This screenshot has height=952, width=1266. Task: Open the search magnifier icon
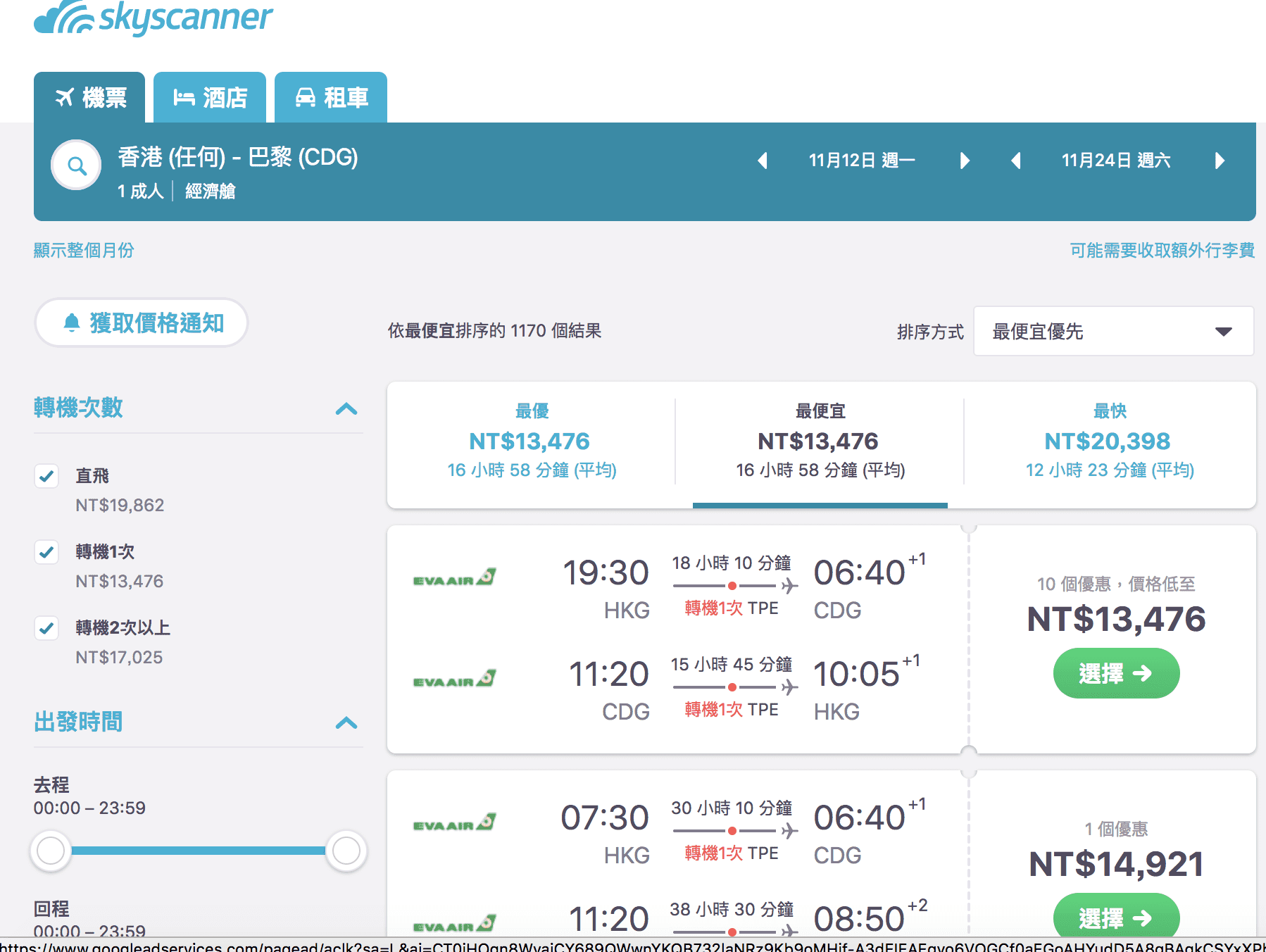coord(77,165)
